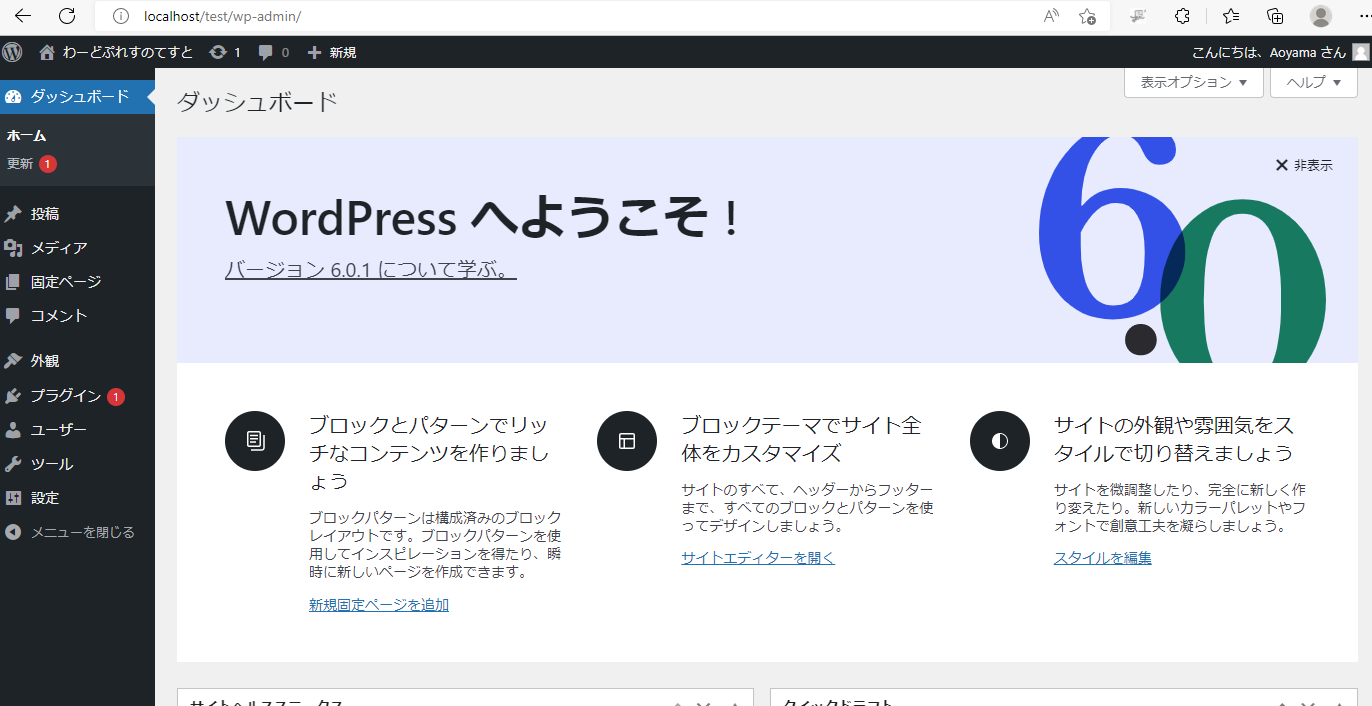Viewport: 1372px width, 706px height.
Task: Click the plugin update count badge
Action: (x=116, y=397)
